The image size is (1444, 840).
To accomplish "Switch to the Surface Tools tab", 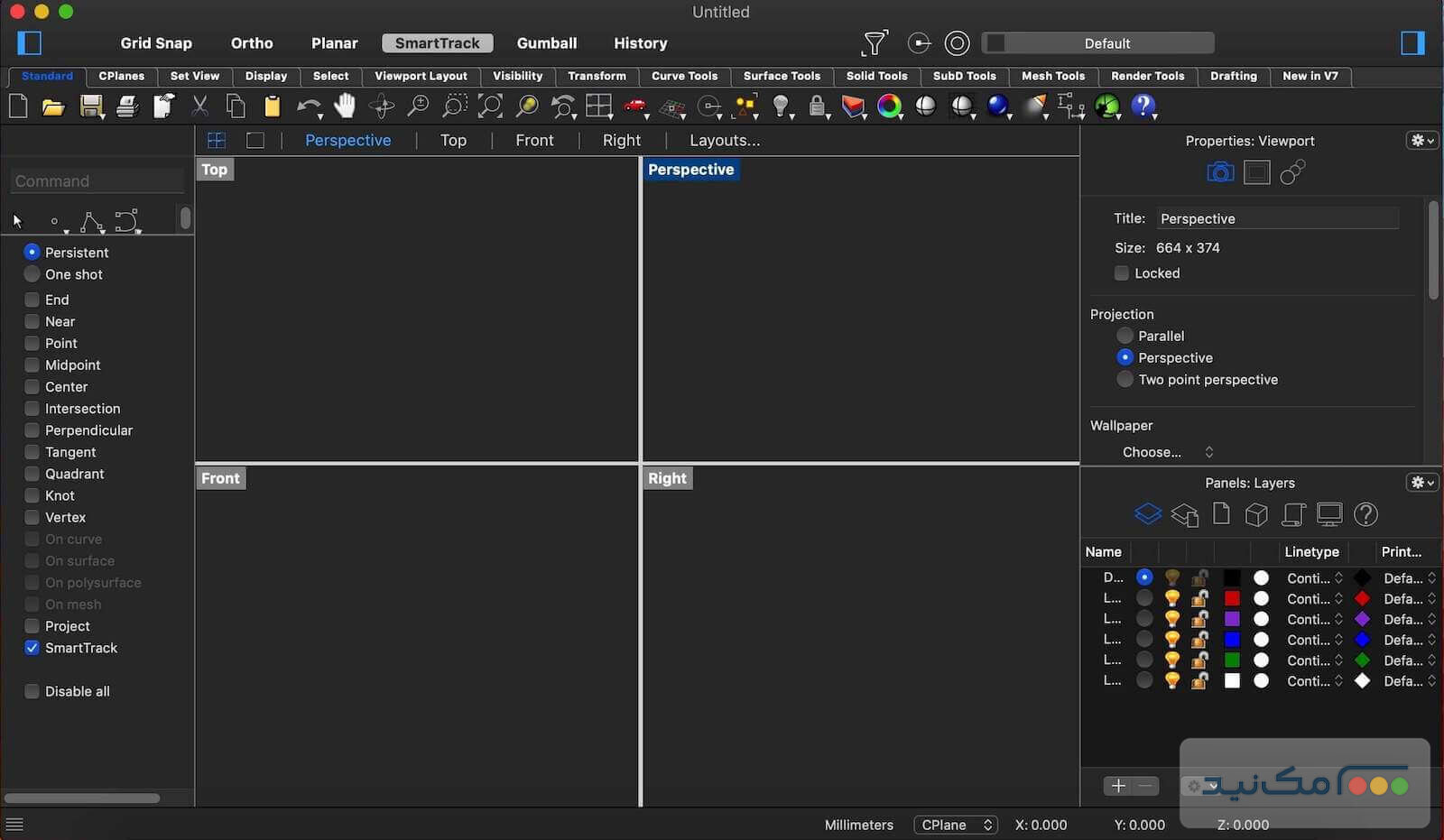I will point(782,76).
